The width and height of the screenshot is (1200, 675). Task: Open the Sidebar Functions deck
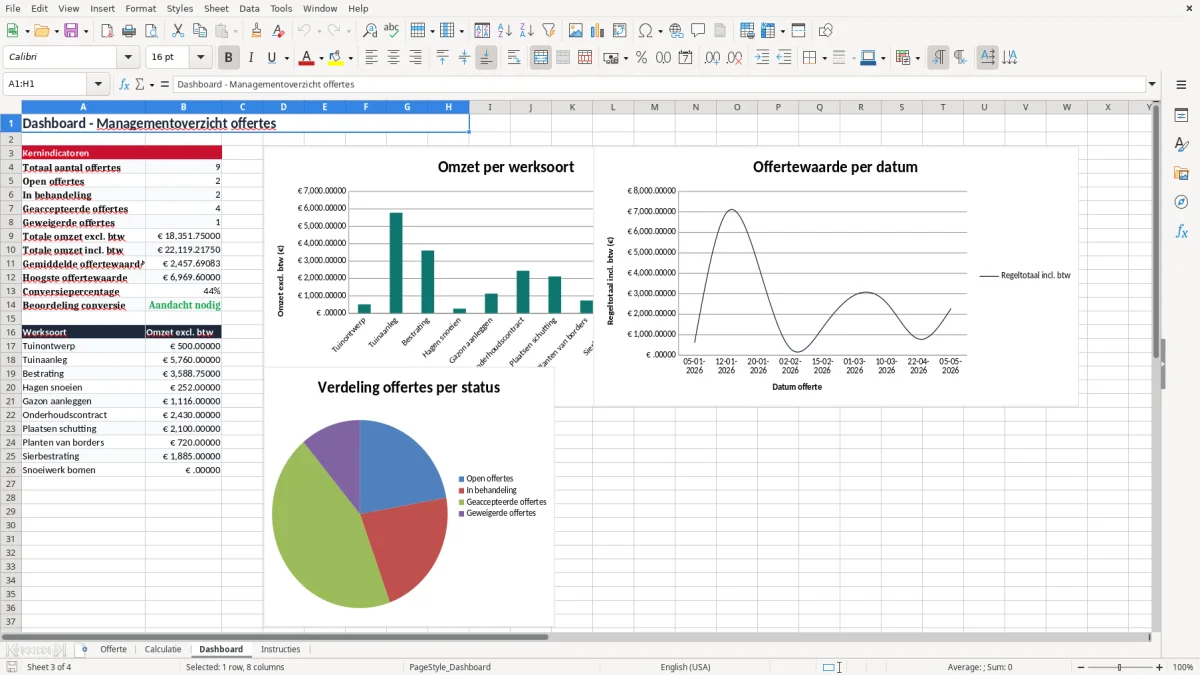pyautogui.click(x=1181, y=231)
